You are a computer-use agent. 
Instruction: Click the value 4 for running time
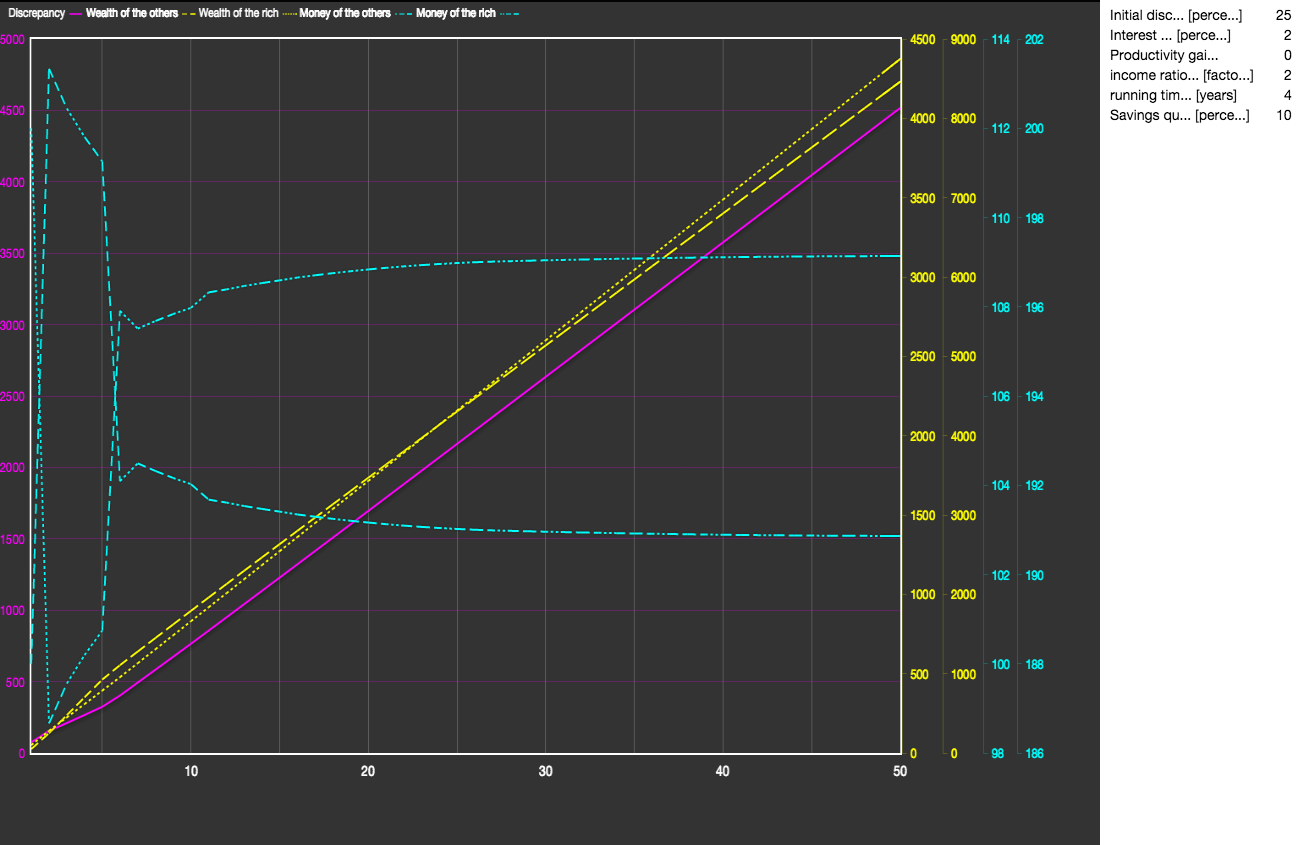pyautogui.click(x=1287, y=95)
